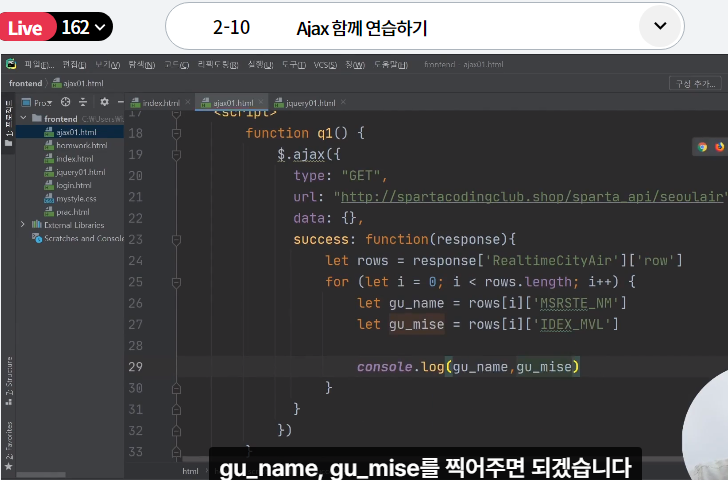
Task: Click console.log statement on line 29
Action: (x=468, y=367)
